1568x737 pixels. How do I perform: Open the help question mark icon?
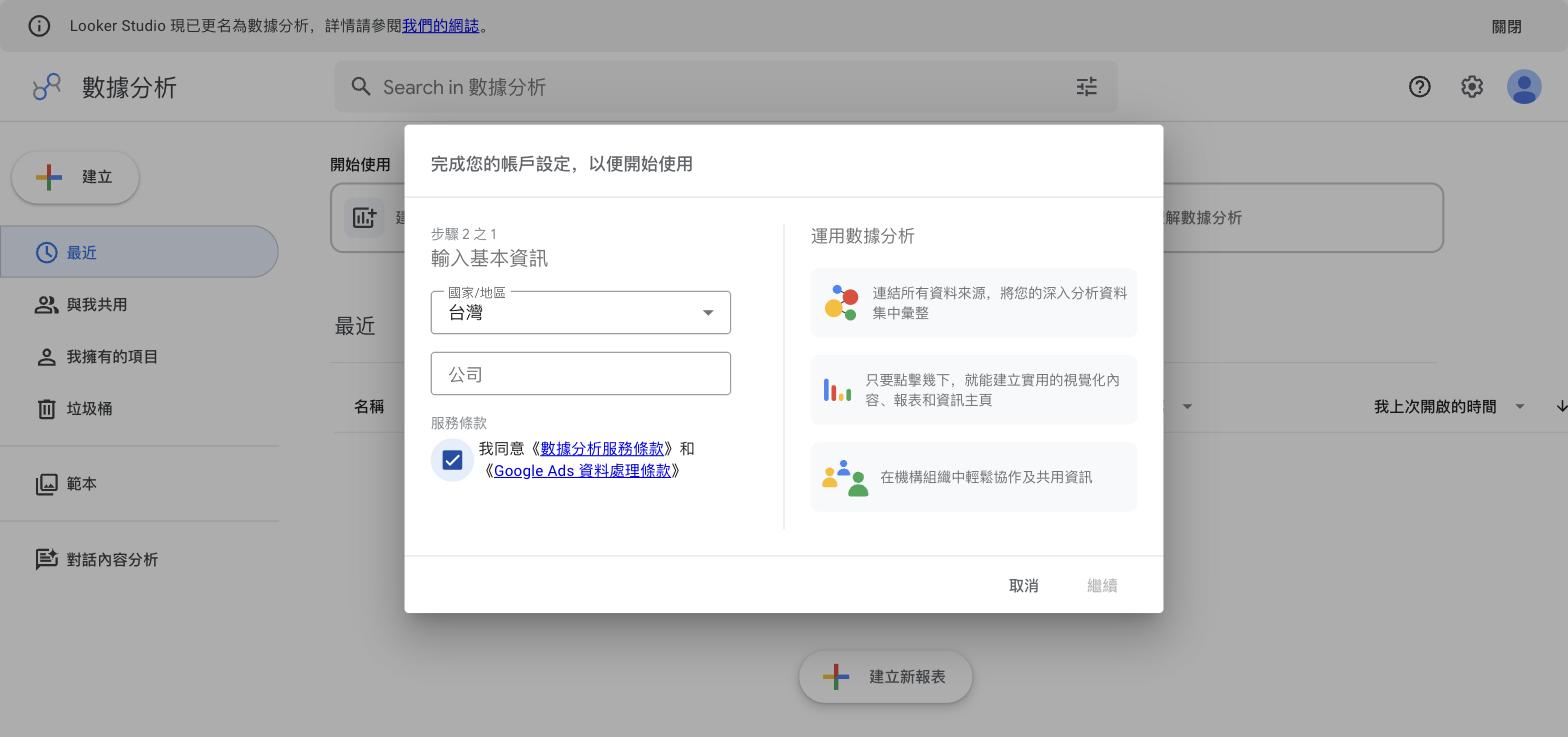[x=1420, y=87]
